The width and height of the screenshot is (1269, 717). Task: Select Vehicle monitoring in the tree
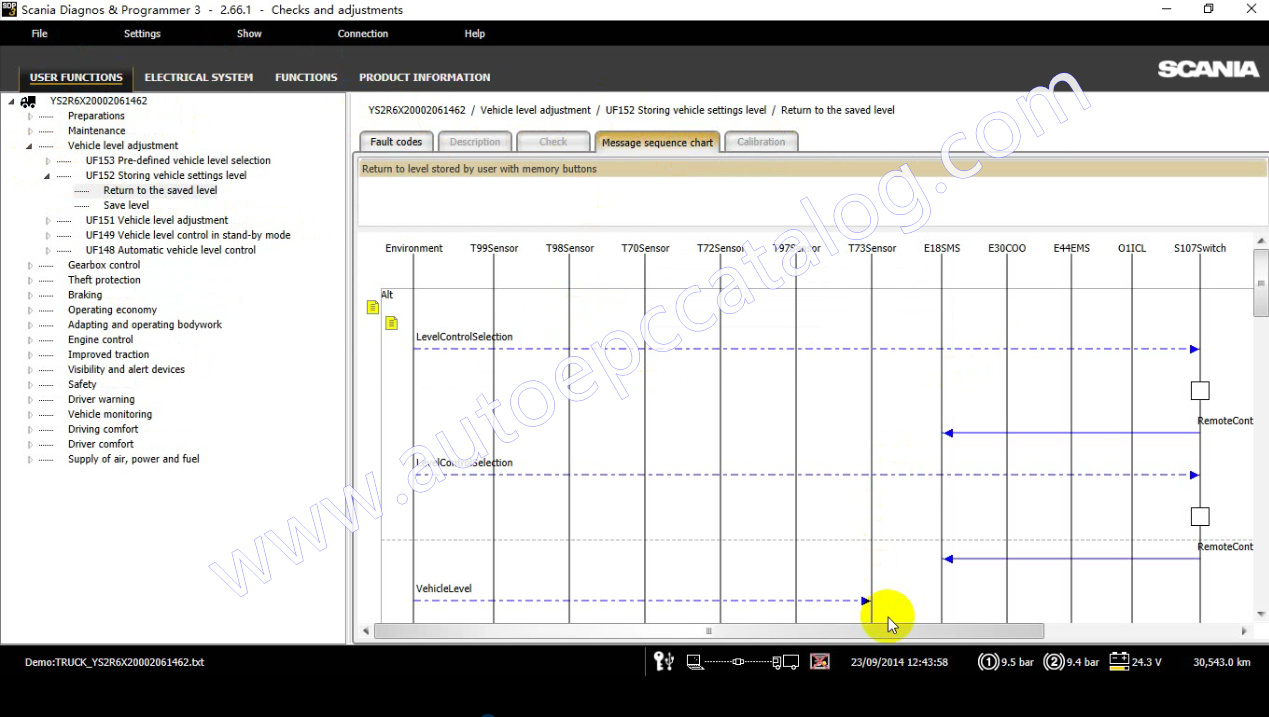110,415
